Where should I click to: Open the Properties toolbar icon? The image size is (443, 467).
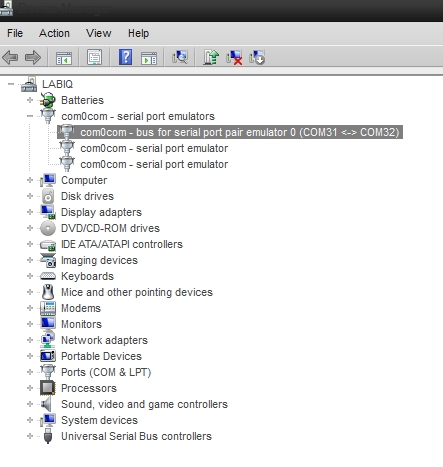click(95, 57)
